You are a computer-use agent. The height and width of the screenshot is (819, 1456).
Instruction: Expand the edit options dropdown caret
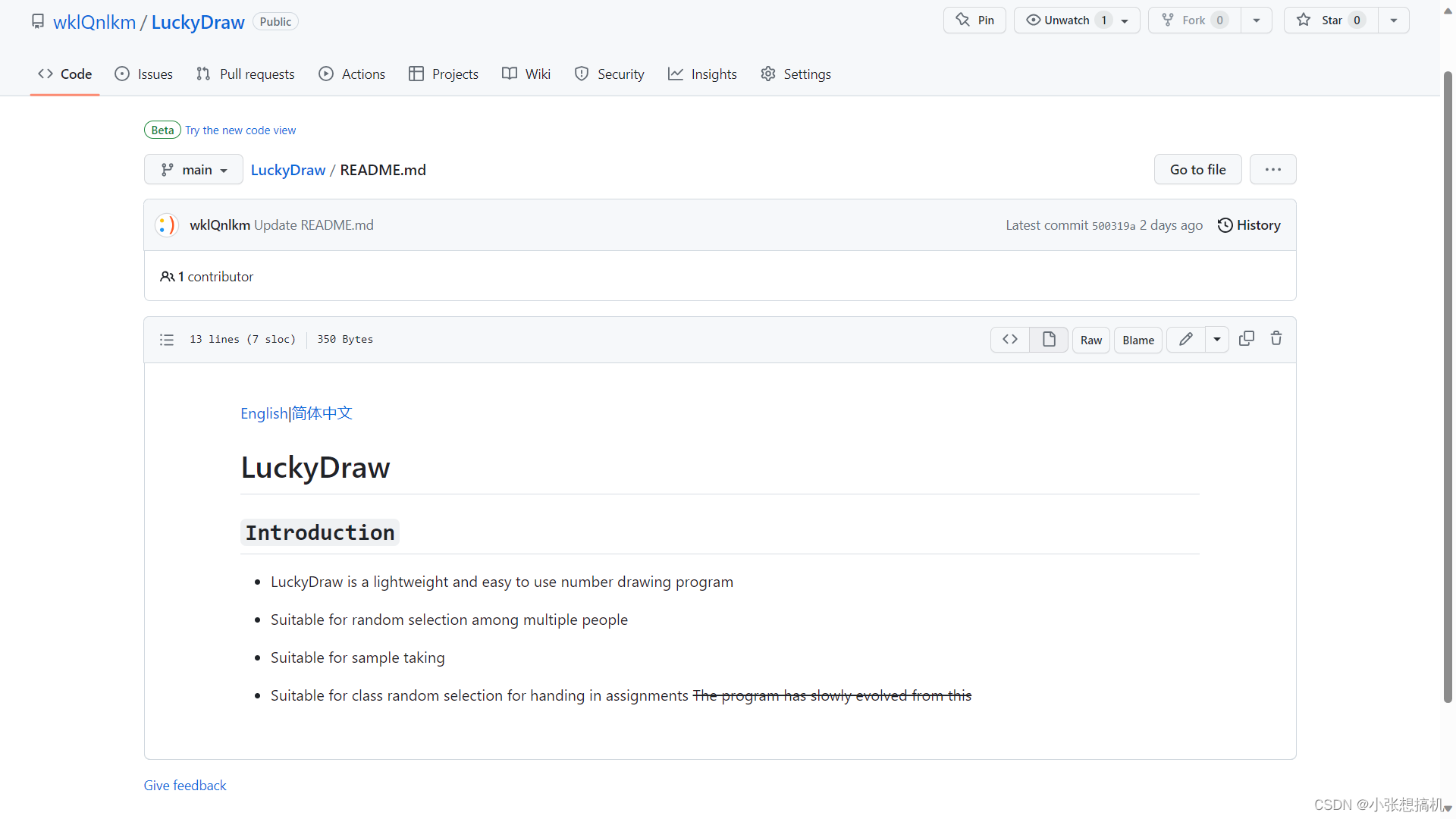[1217, 340]
